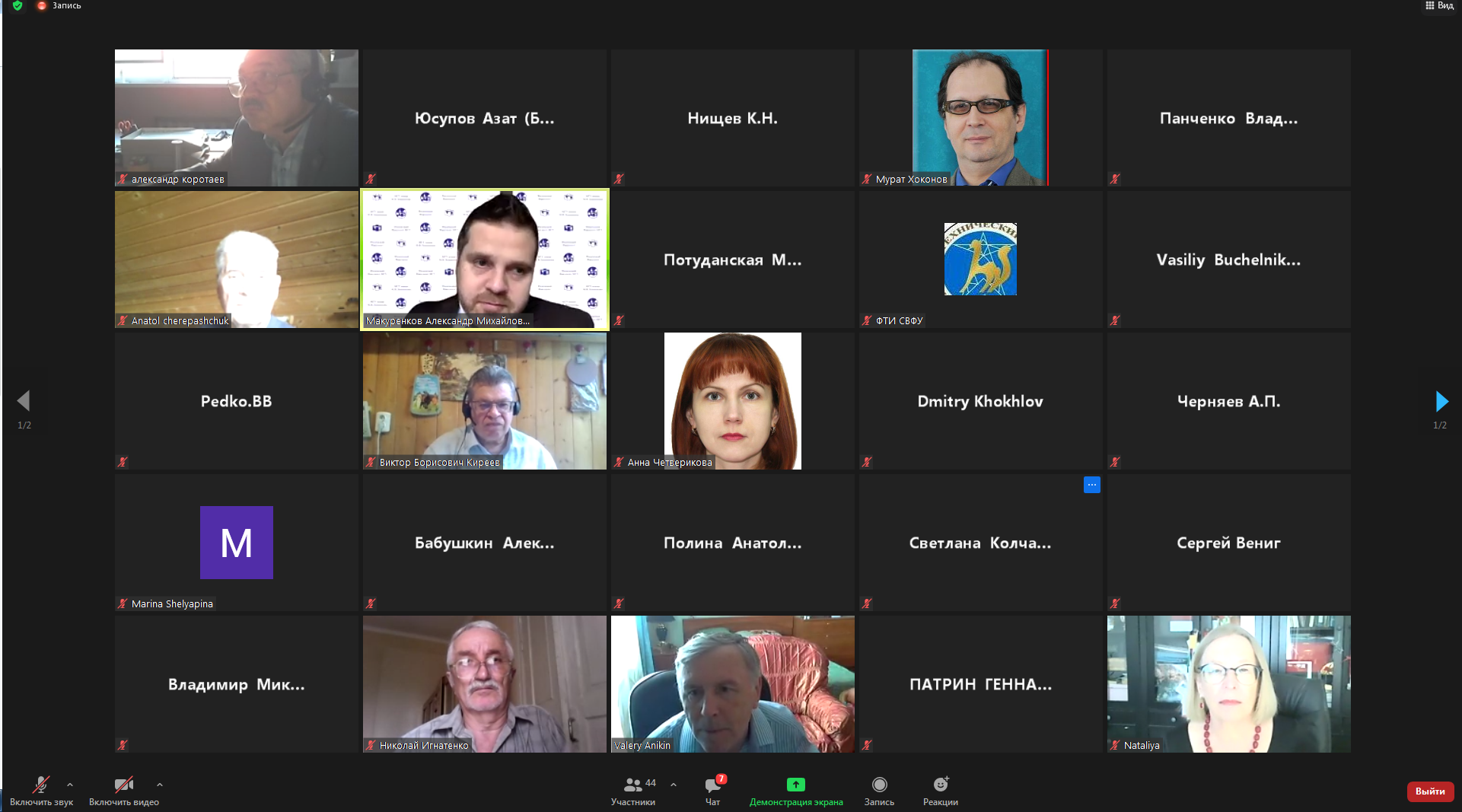Expand participants options arrow

click(674, 784)
